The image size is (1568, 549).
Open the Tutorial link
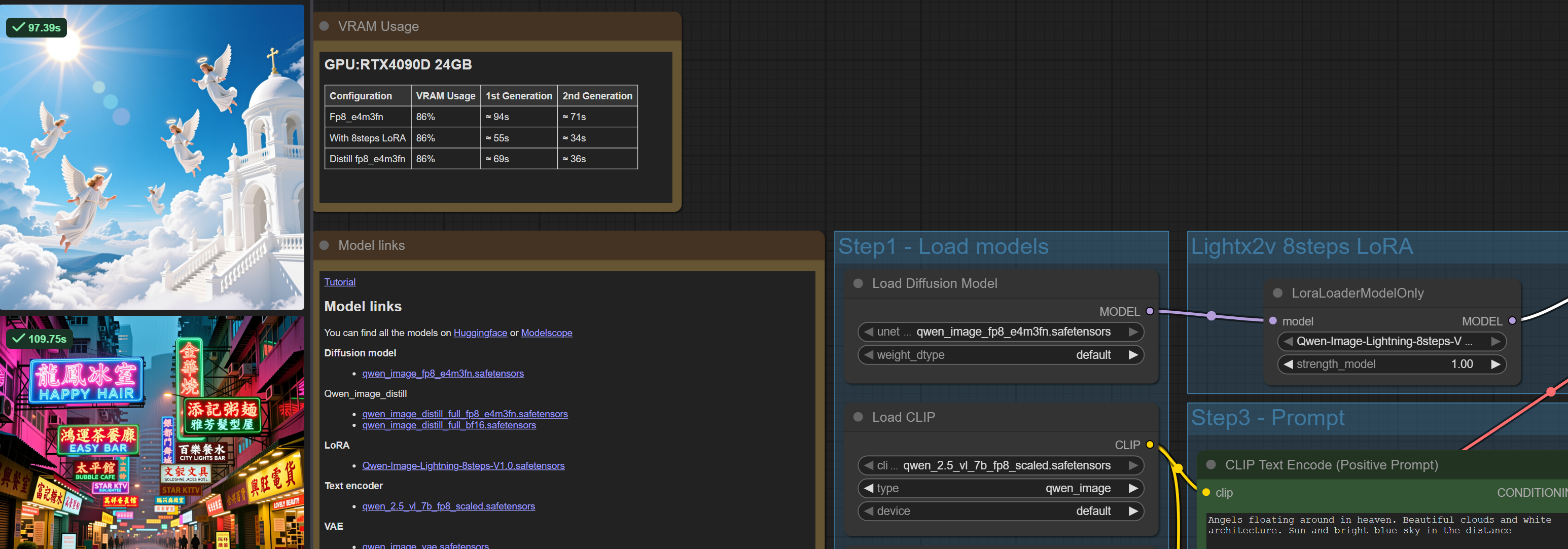coord(340,282)
